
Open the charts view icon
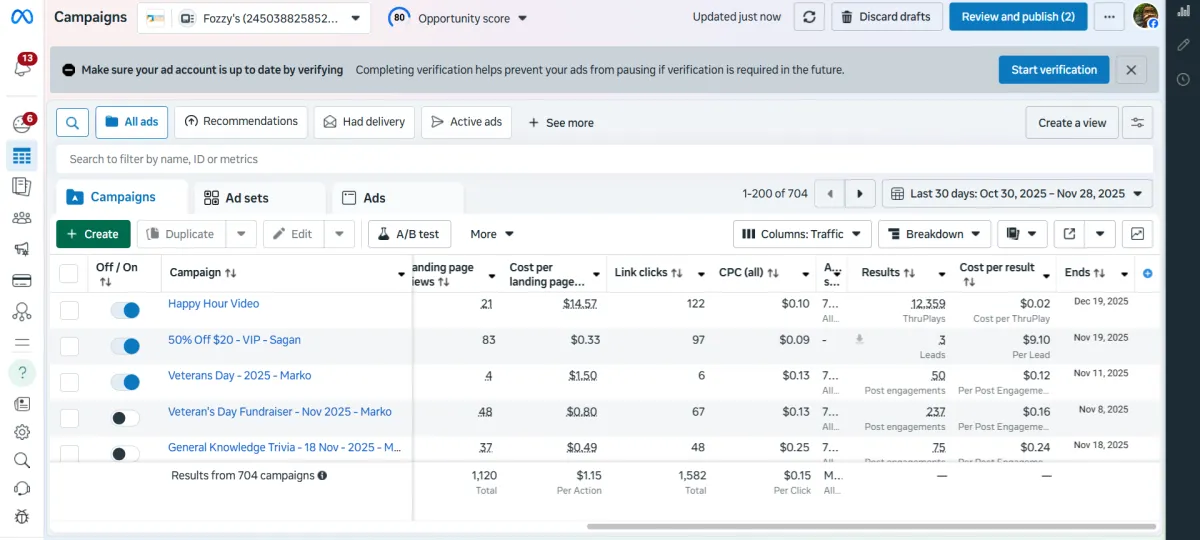pos(1137,234)
